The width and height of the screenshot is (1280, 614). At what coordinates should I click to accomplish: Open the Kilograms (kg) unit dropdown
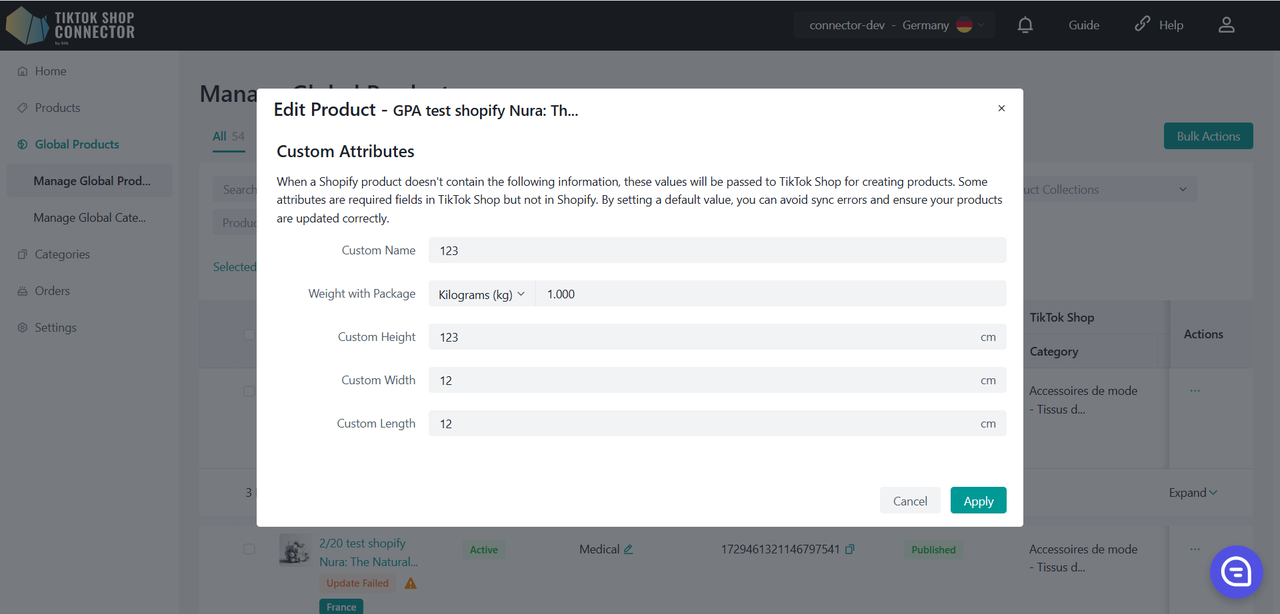click(481, 294)
